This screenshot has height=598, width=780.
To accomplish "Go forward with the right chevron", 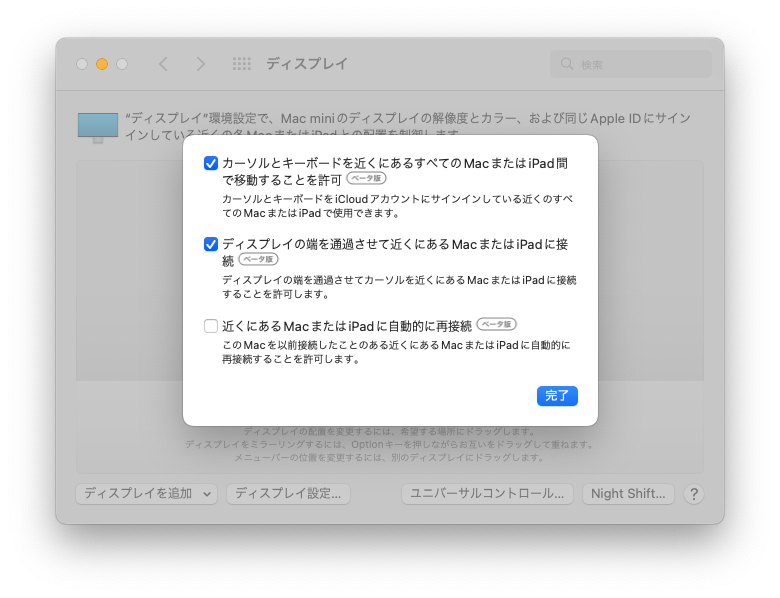I will coord(200,64).
